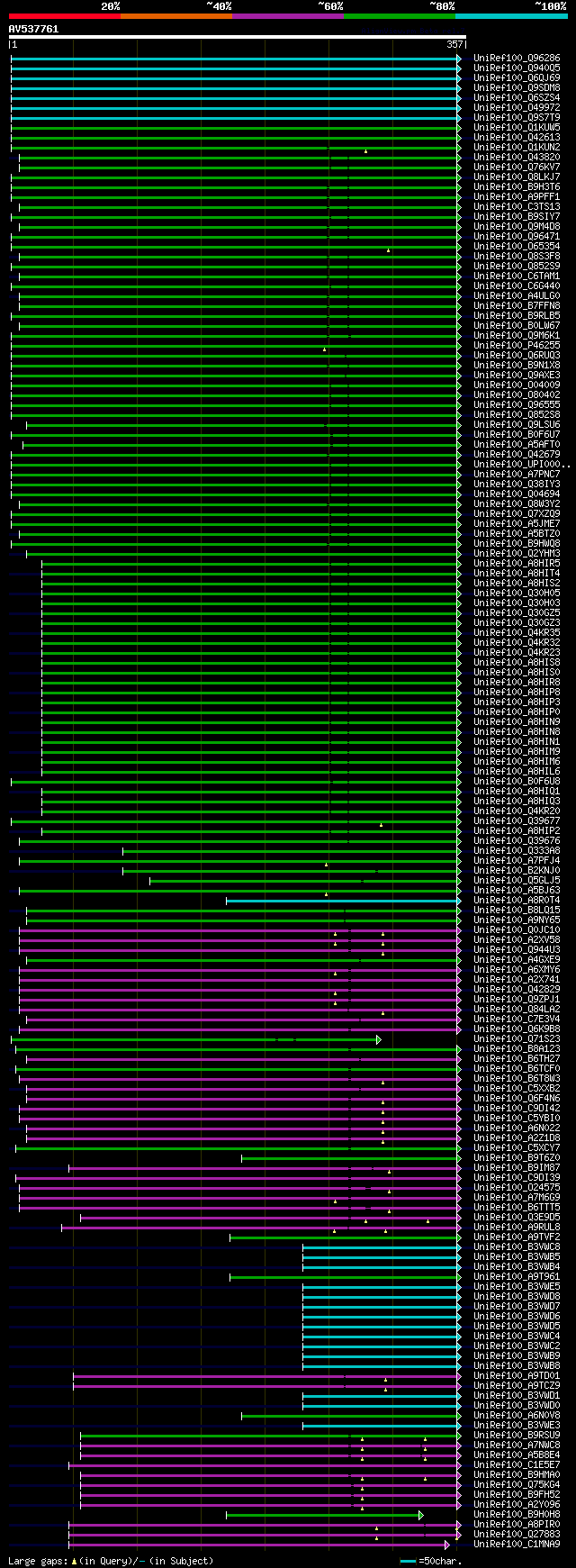Click the cyan ~100% legend segment

pos(511,15)
